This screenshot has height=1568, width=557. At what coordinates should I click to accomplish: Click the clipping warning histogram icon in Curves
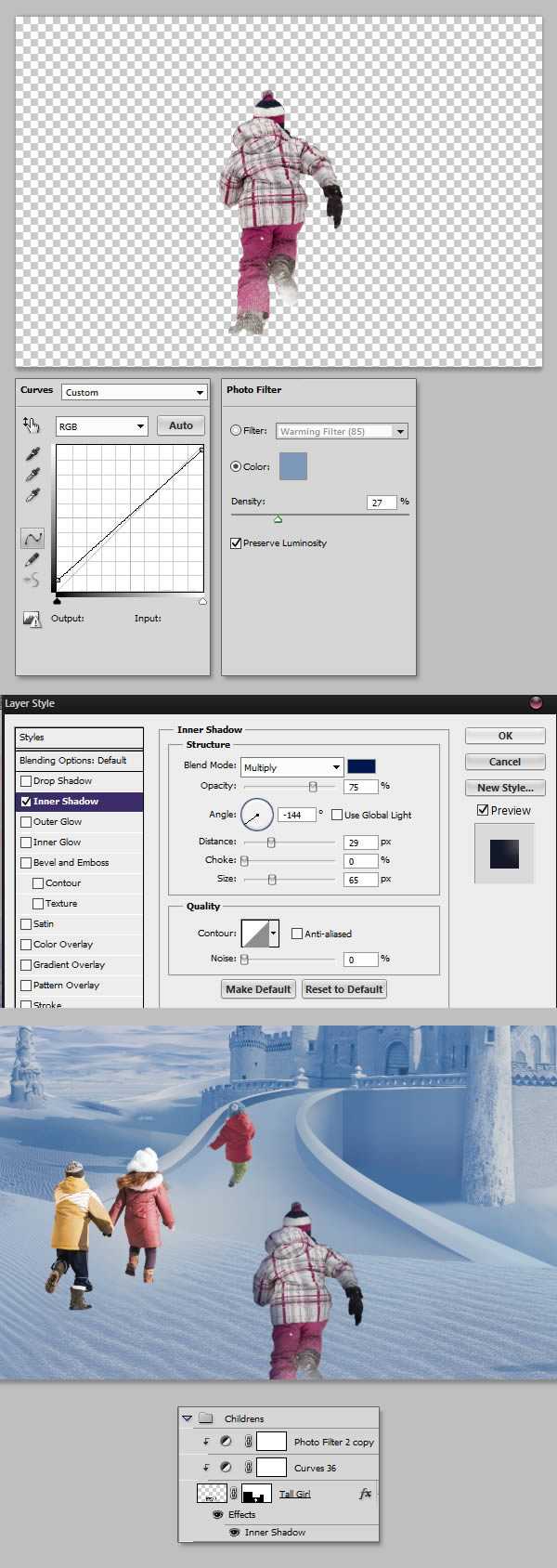click(32, 620)
